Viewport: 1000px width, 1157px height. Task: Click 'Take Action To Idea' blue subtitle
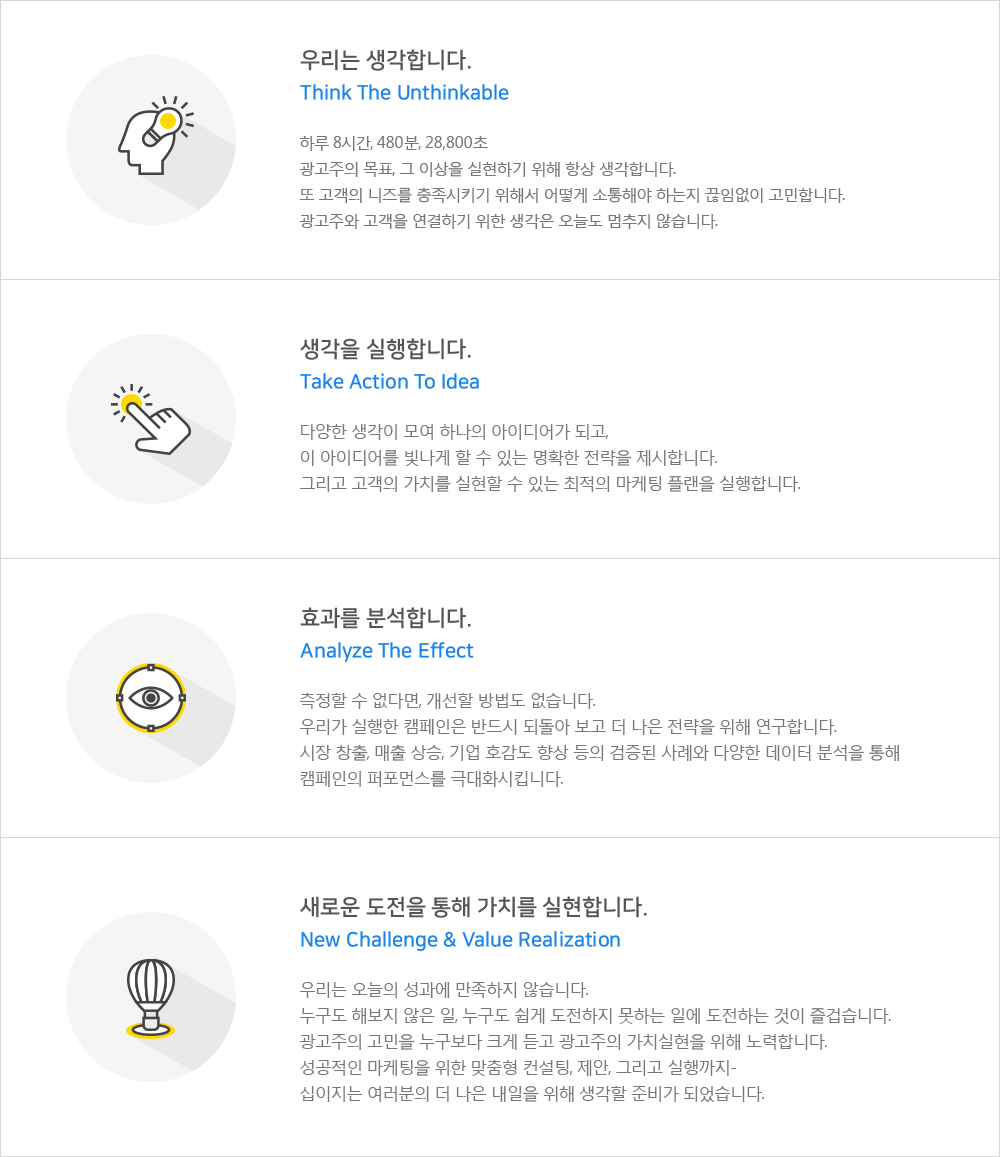[x=390, y=382]
